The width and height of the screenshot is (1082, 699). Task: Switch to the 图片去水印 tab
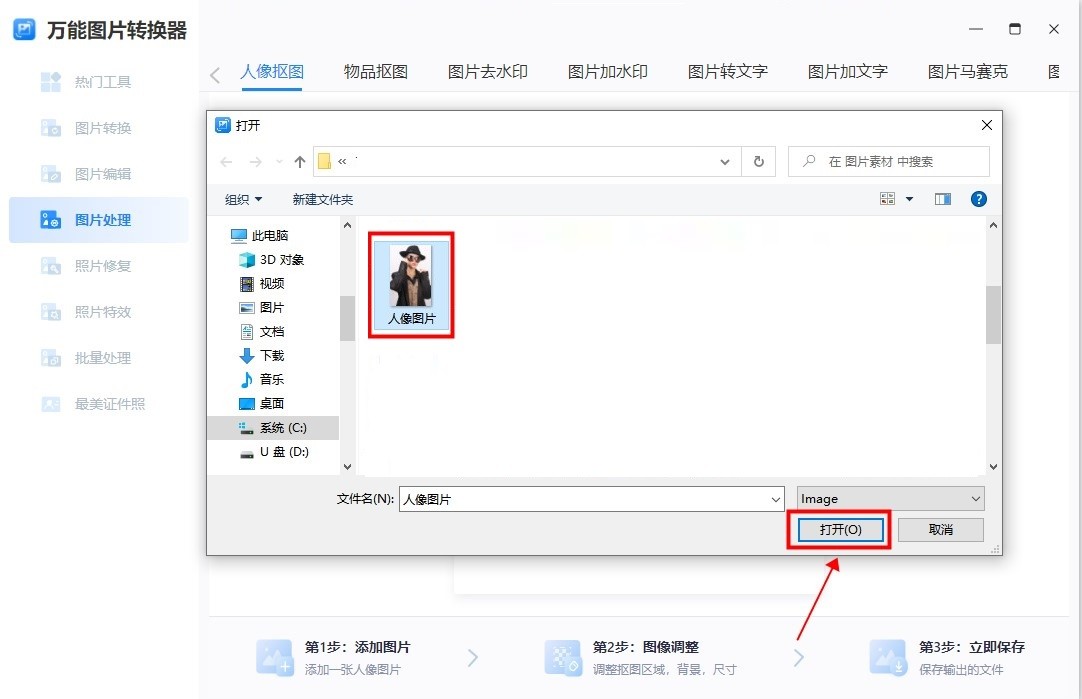click(x=487, y=71)
